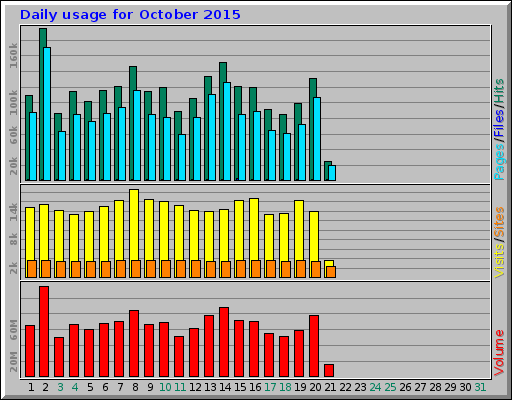
Task: Click the 160k label on the hits axis
Action: click(13, 56)
